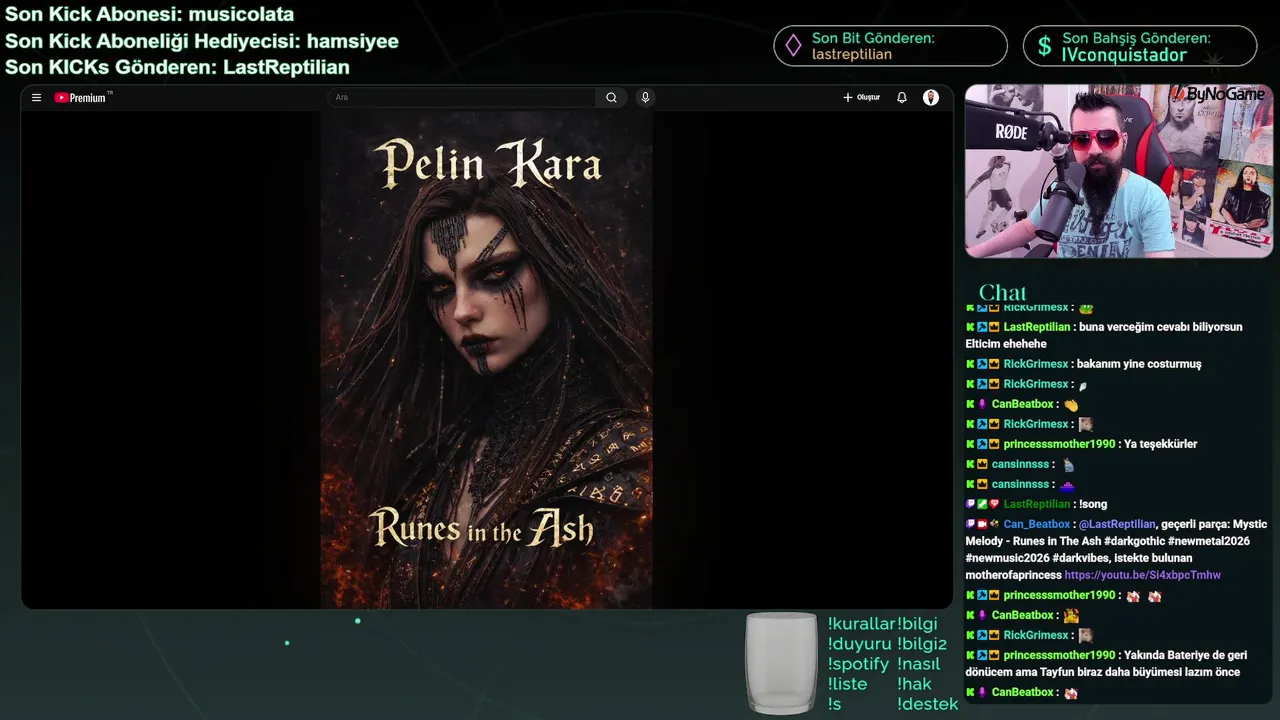The image size is (1280, 720).
Task: Click the @LastReptilian mention in chat
Action: pos(1118,524)
